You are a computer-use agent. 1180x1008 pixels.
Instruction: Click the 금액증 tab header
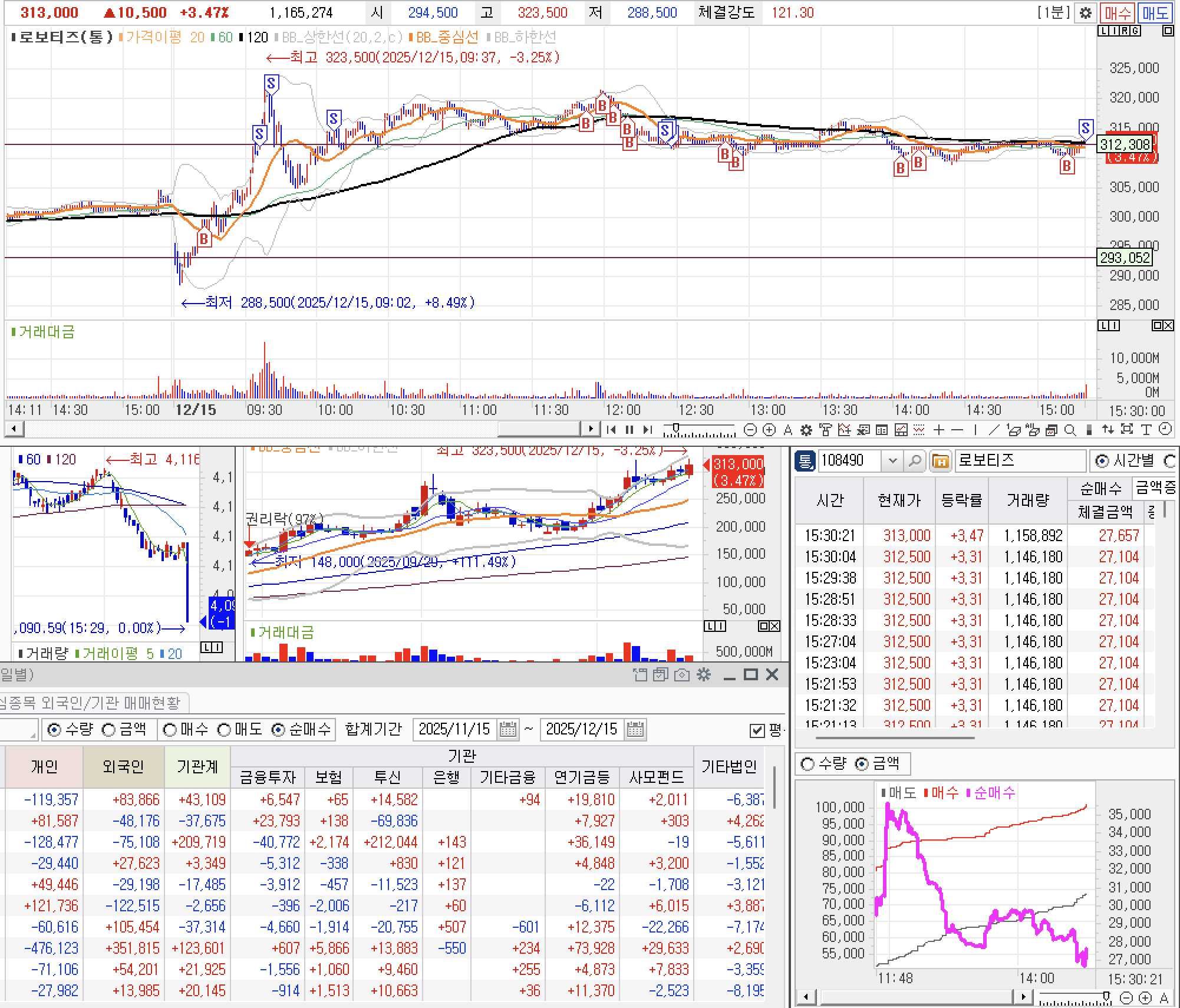(x=1154, y=487)
